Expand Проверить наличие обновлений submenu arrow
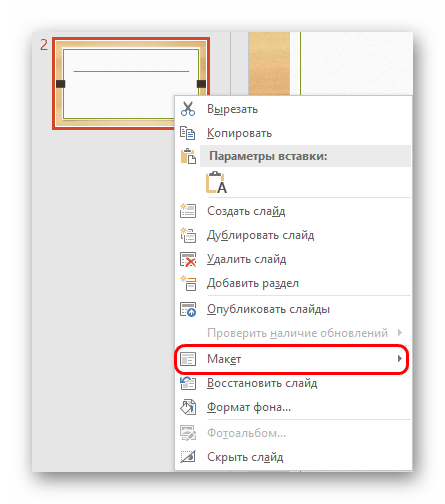The width and height of the screenshot is (445, 504). [400, 332]
